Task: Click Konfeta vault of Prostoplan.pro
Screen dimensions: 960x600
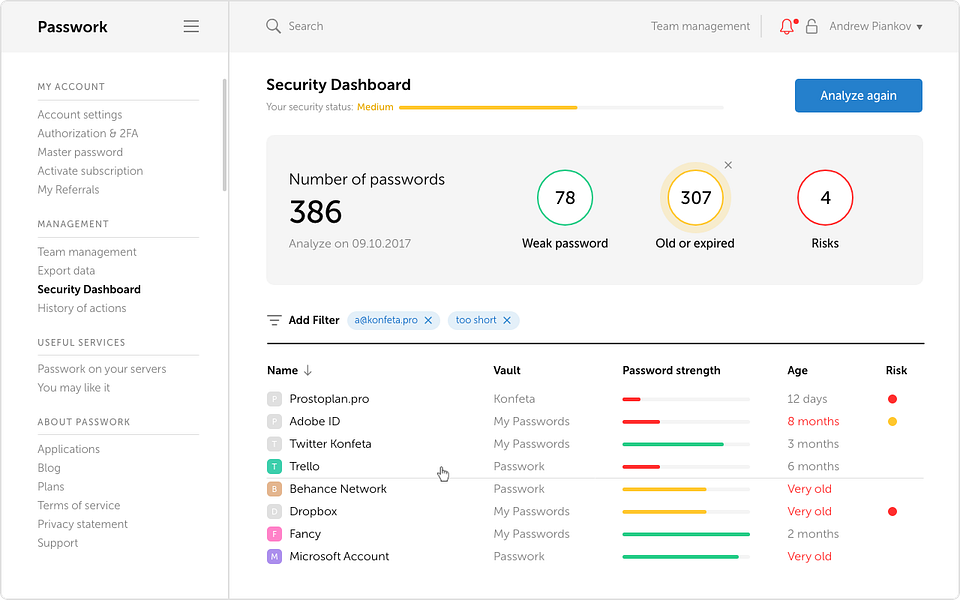Action: 514,399
